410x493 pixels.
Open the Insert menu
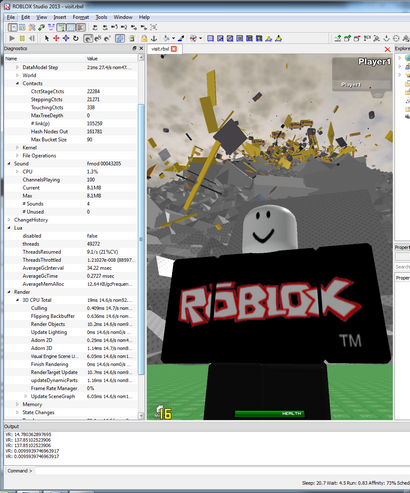coord(60,17)
